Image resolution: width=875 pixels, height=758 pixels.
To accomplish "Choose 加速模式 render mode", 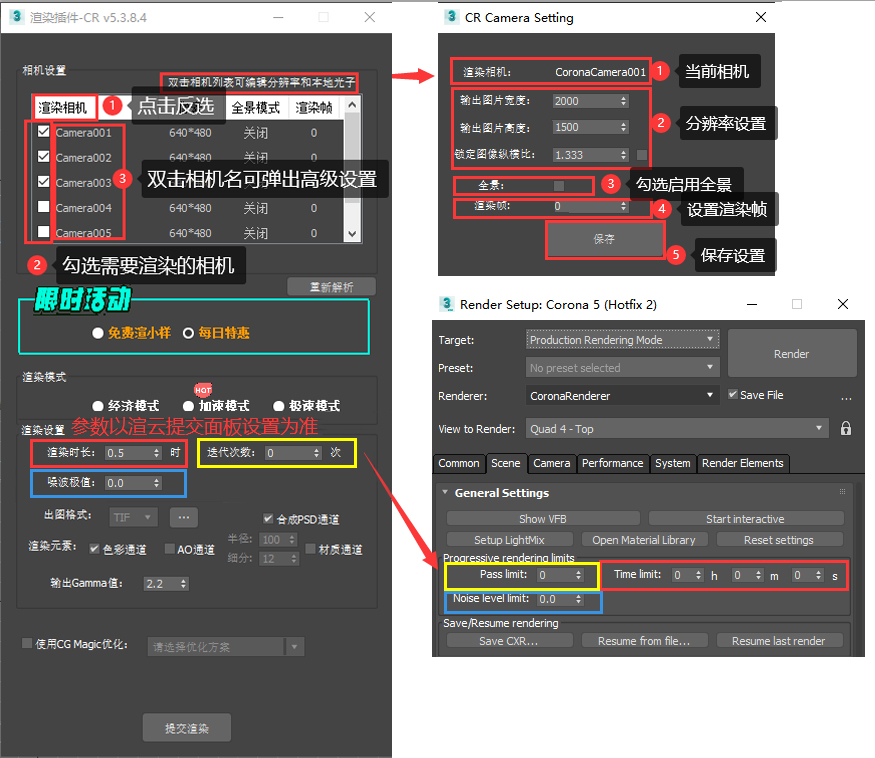I will point(189,406).
